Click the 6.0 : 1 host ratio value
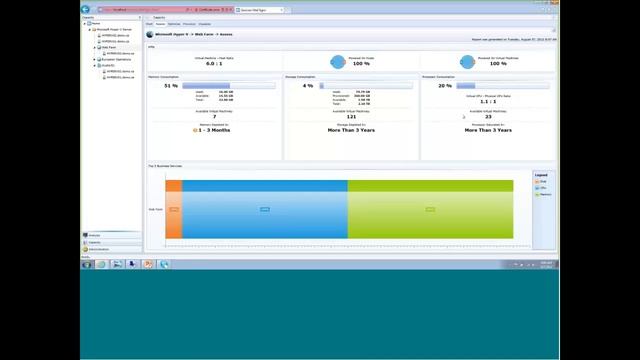This screenshot has height=360, width=640. point(214,64)
